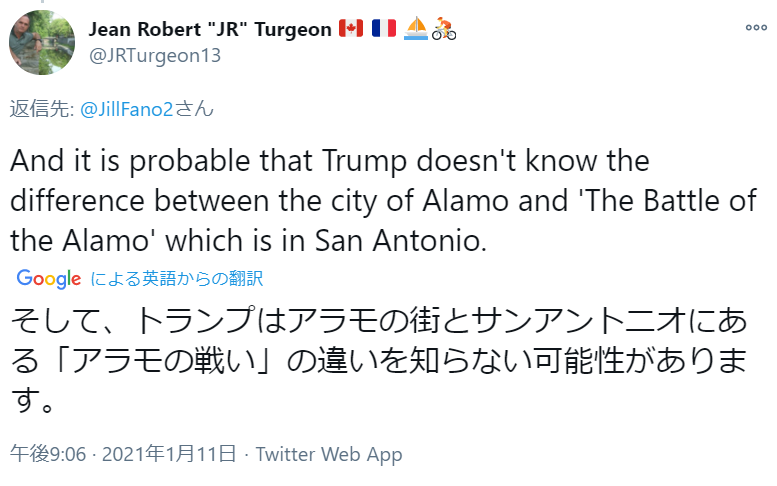Click the French flag emoji
777x486 pixels.
pos(383,30)
